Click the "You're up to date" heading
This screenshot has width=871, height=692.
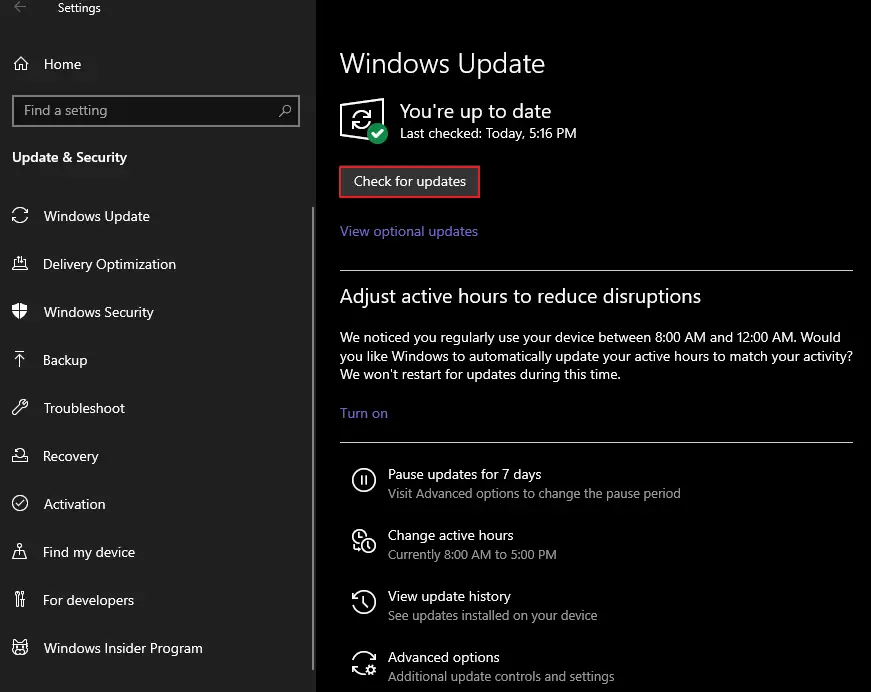tap(475, 111)
